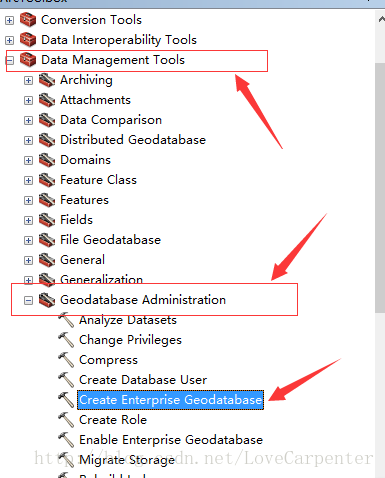Click the Data Comparison toolset icon
Screen dimensions: 385x478
click(47, 120)
